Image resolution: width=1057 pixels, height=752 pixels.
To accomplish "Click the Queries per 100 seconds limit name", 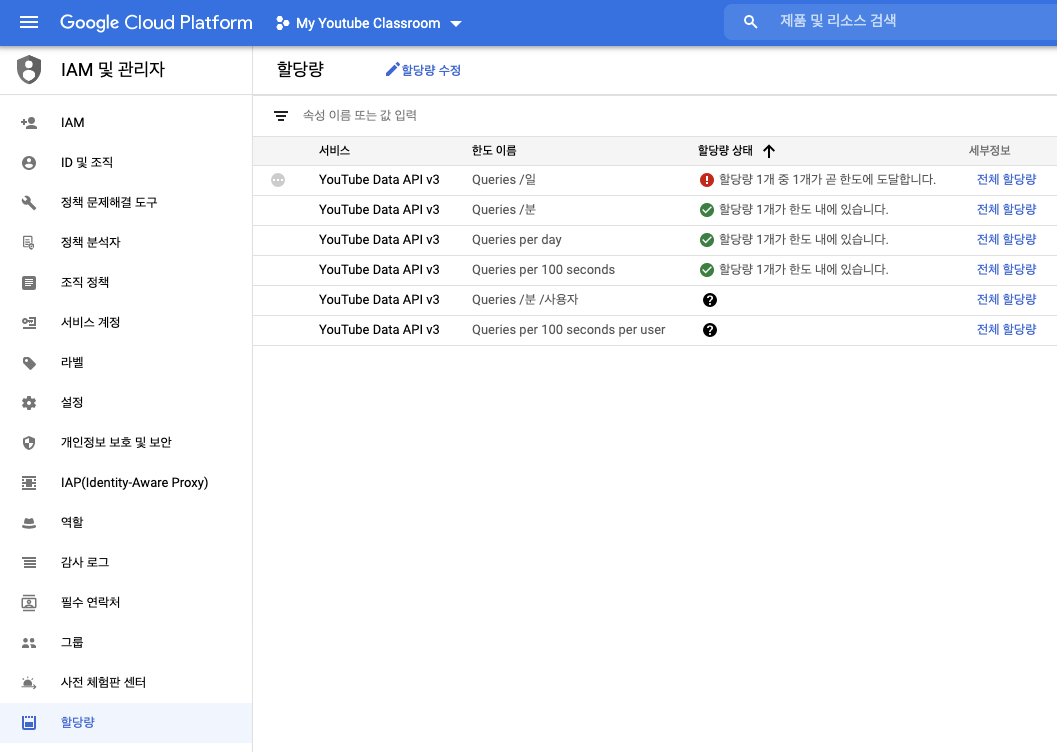I will point(543,270).
